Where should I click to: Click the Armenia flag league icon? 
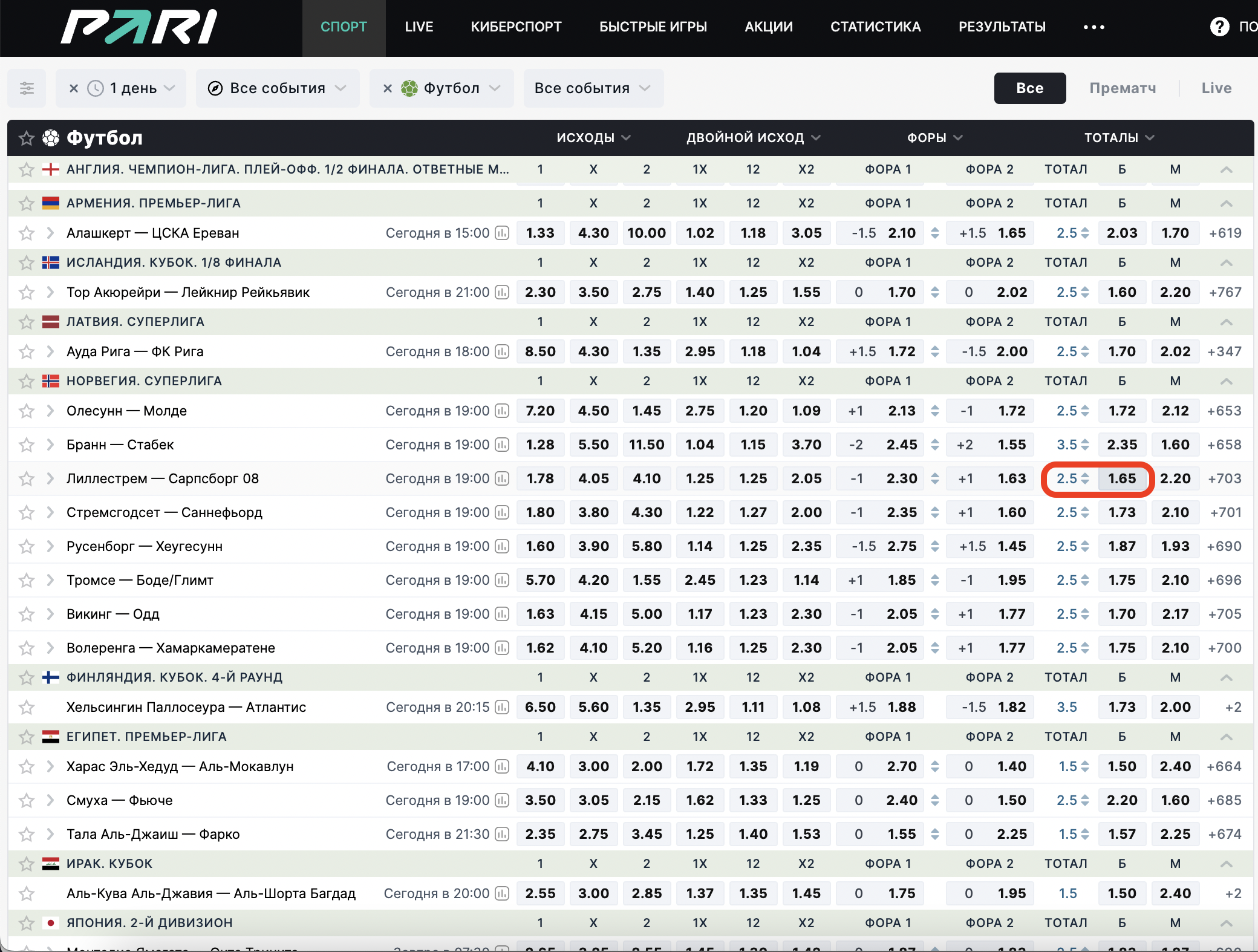(51, 203)
